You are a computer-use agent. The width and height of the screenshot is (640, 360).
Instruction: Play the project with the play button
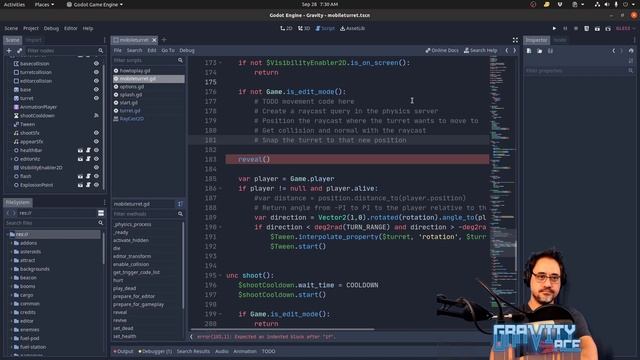[554, 29]
